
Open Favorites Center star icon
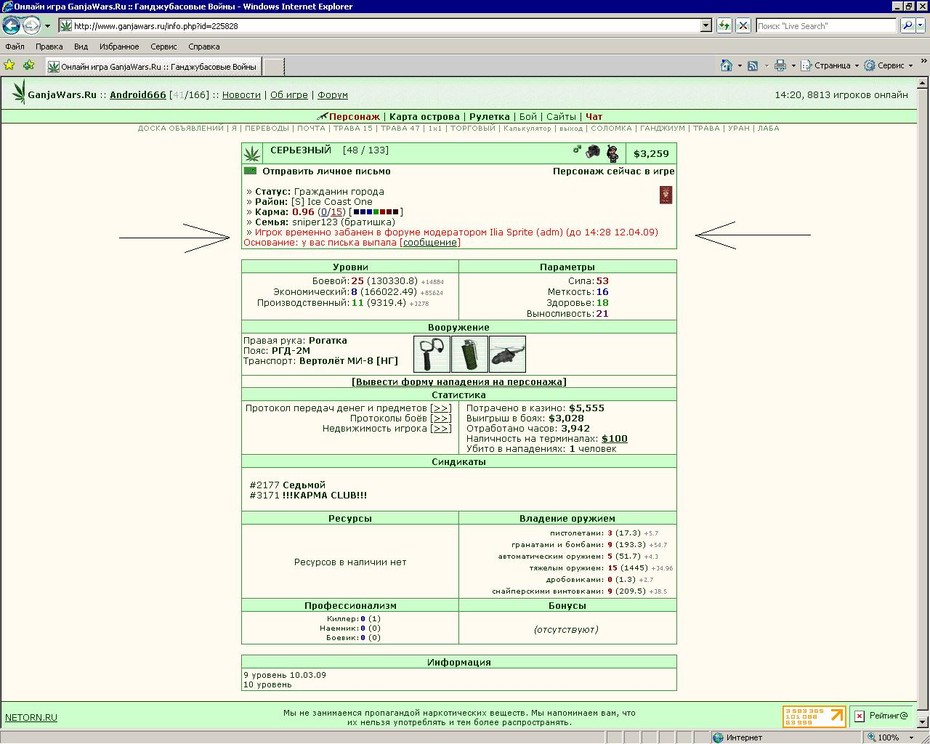[x=9, y=65]
